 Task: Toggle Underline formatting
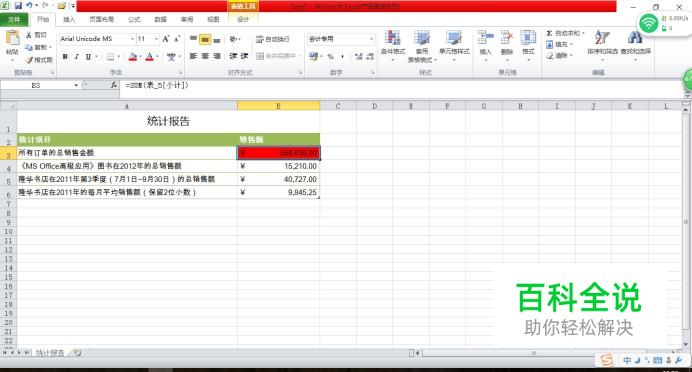[88, 56]
